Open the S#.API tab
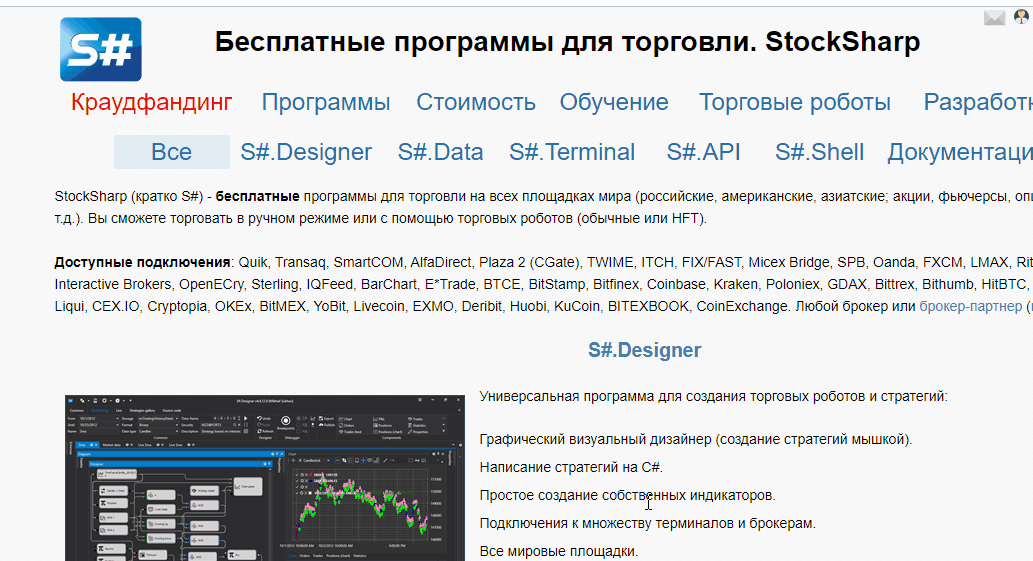 (703, 152)
